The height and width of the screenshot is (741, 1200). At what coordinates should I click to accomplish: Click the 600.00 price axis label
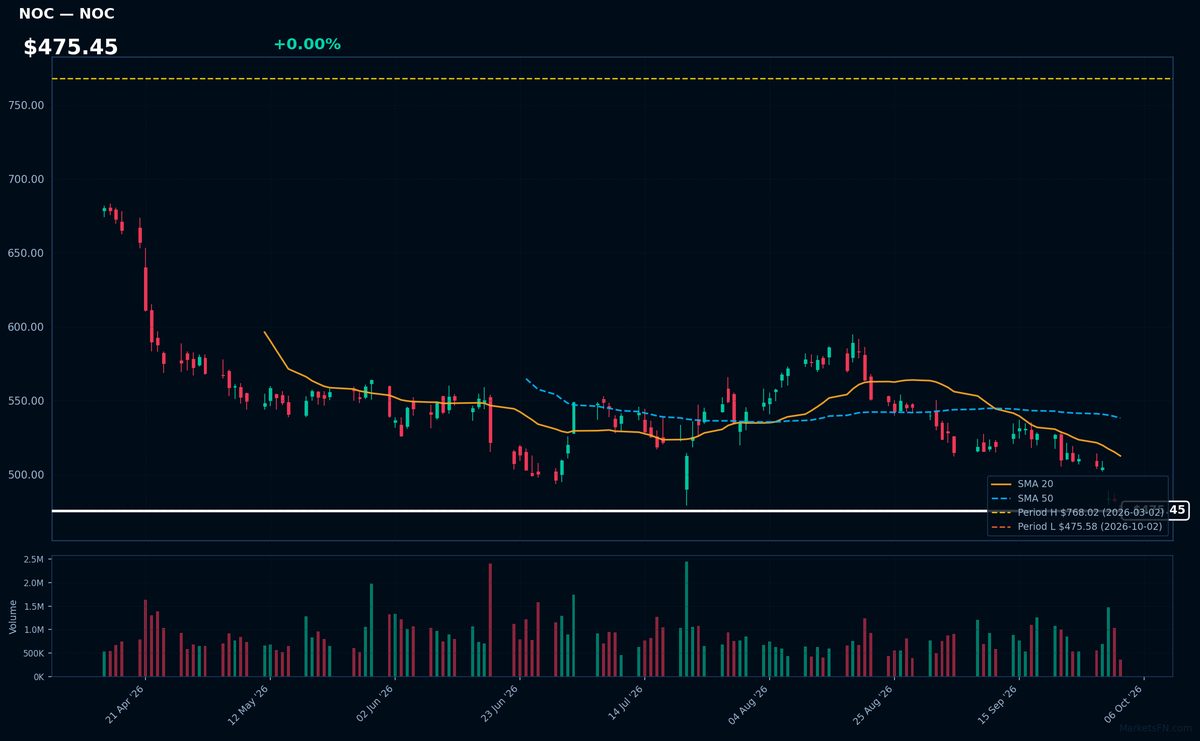pyautogui.click(x=26, y=327)
